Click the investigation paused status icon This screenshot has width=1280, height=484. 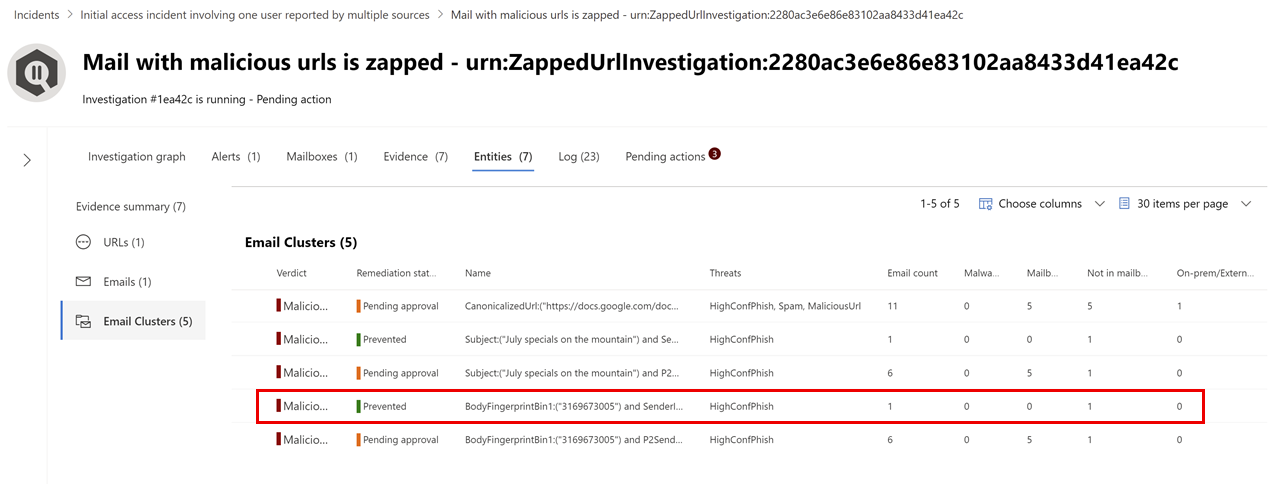coord(38,74)
